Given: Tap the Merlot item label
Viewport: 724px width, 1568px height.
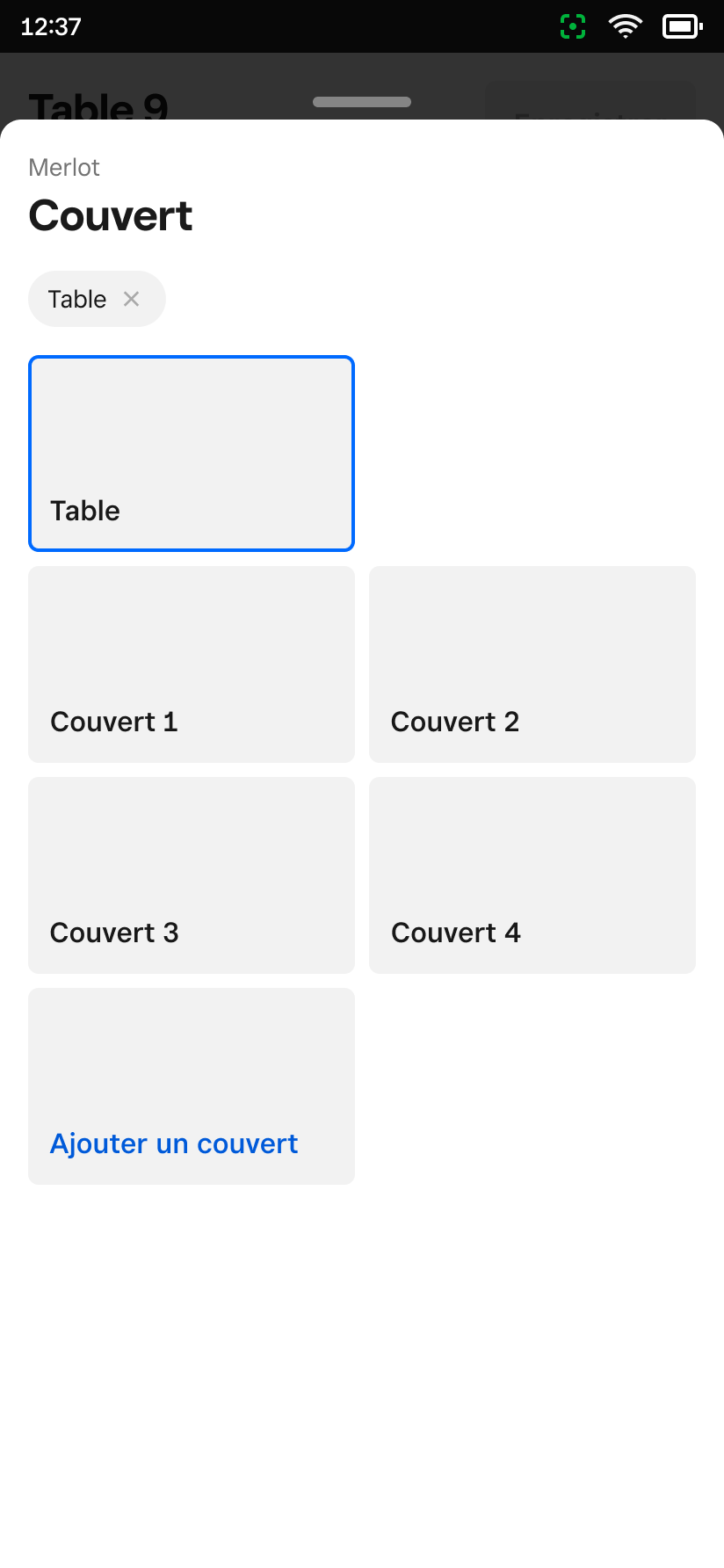Looking at the screenshot, I should (64, 167).
